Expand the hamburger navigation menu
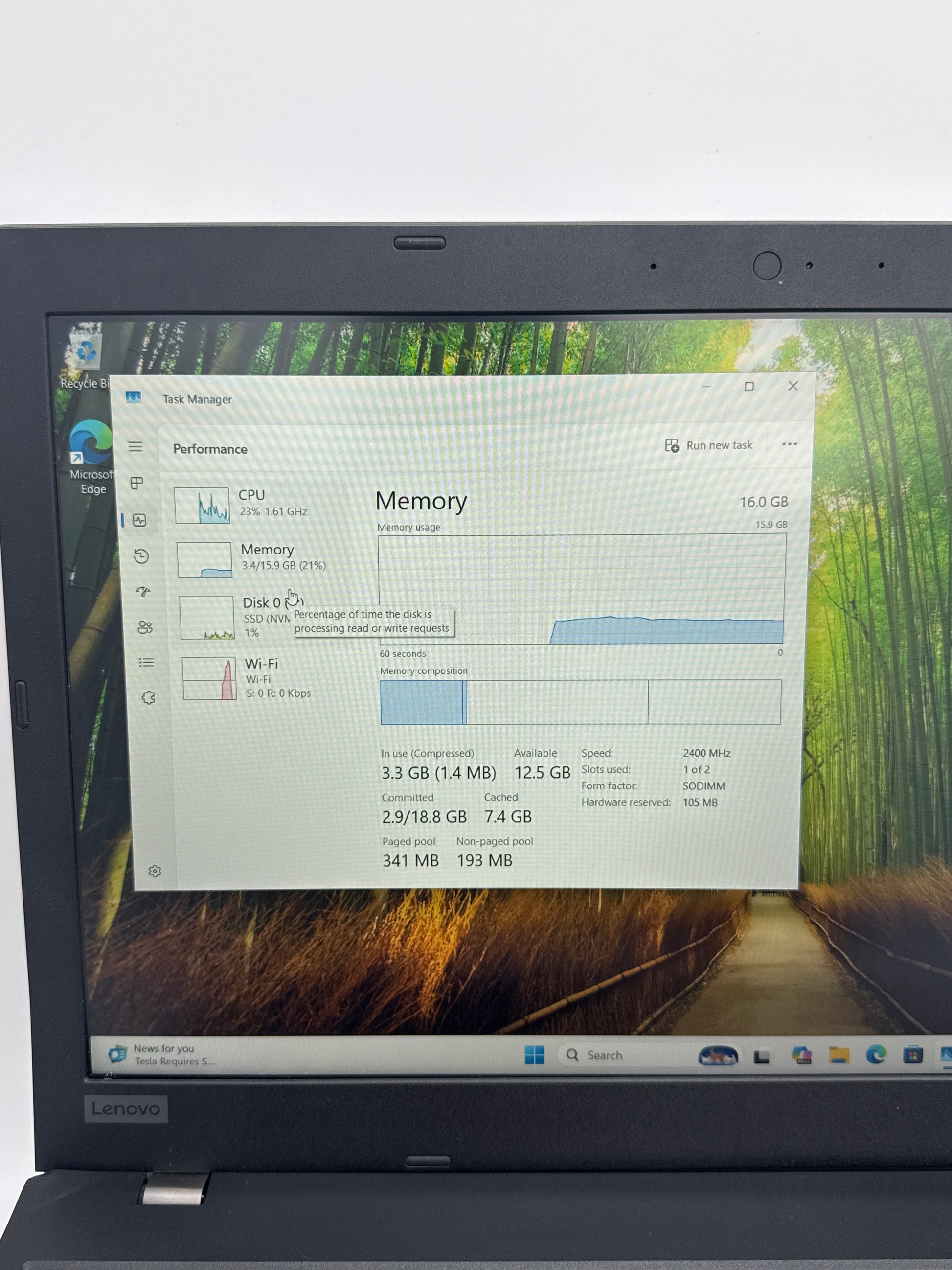Screen dimensions: 952x1270 (136, 447)
